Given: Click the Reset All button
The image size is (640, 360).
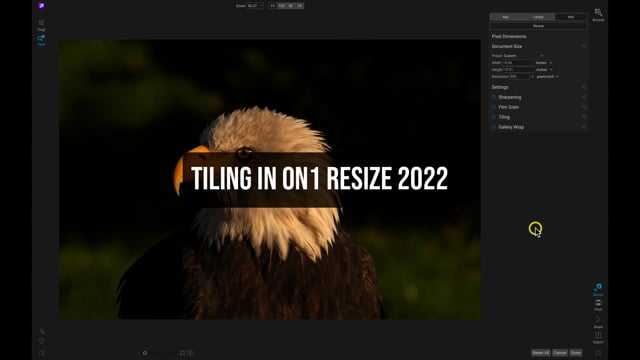Looking at the screenshot, I should pyautogui.click(x=540, y=353).
